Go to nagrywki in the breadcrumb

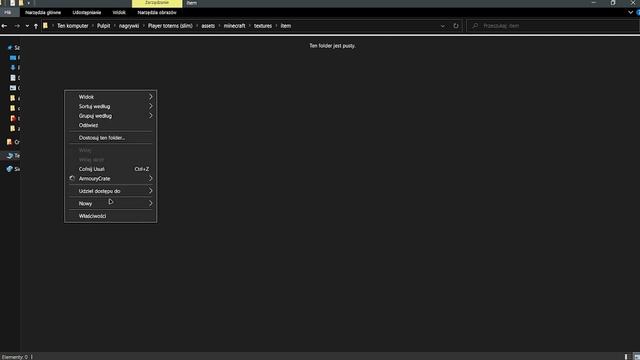click(129, 26)
